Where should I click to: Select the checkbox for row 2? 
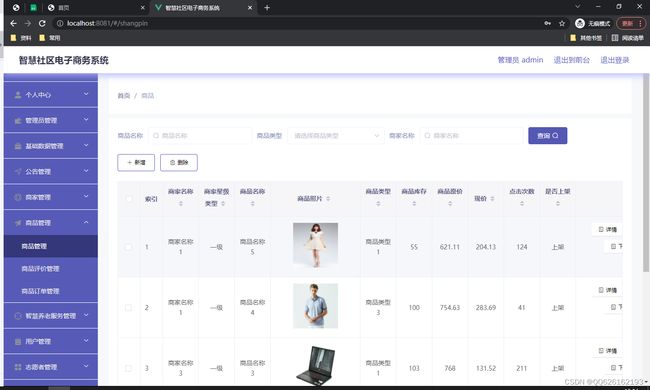[129, 308]
